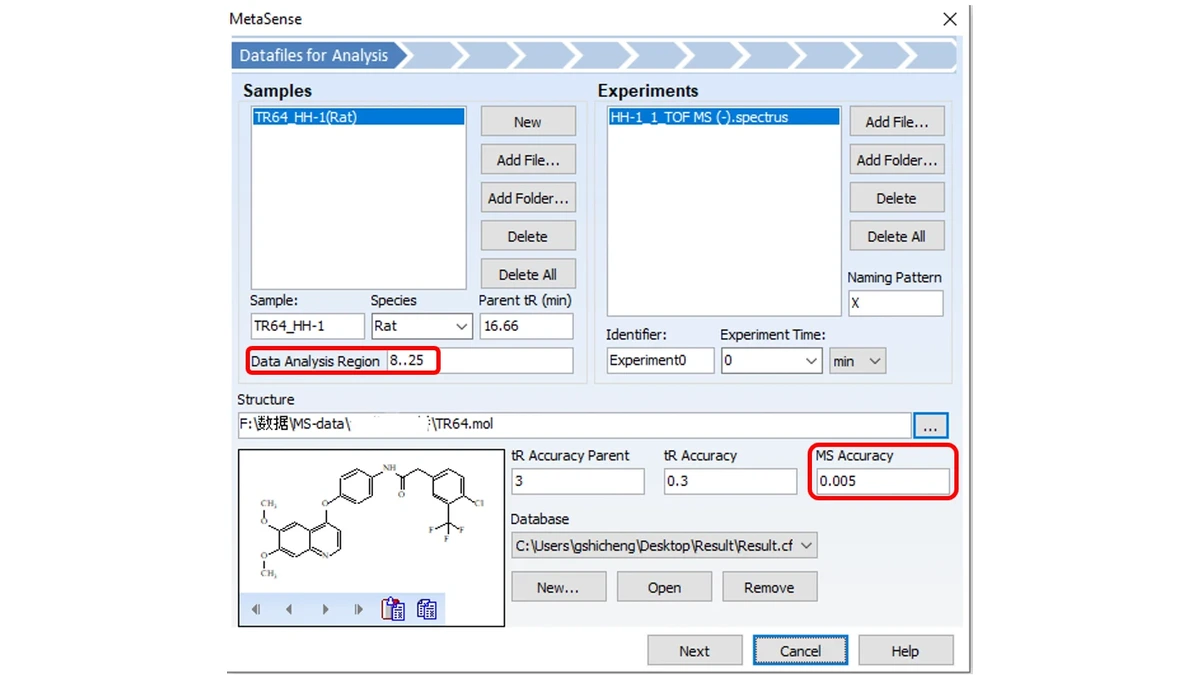Click Add File in Samples section
Image resolution: width=1200 pixels, height=675 pixels.
(x=528, y=160)
